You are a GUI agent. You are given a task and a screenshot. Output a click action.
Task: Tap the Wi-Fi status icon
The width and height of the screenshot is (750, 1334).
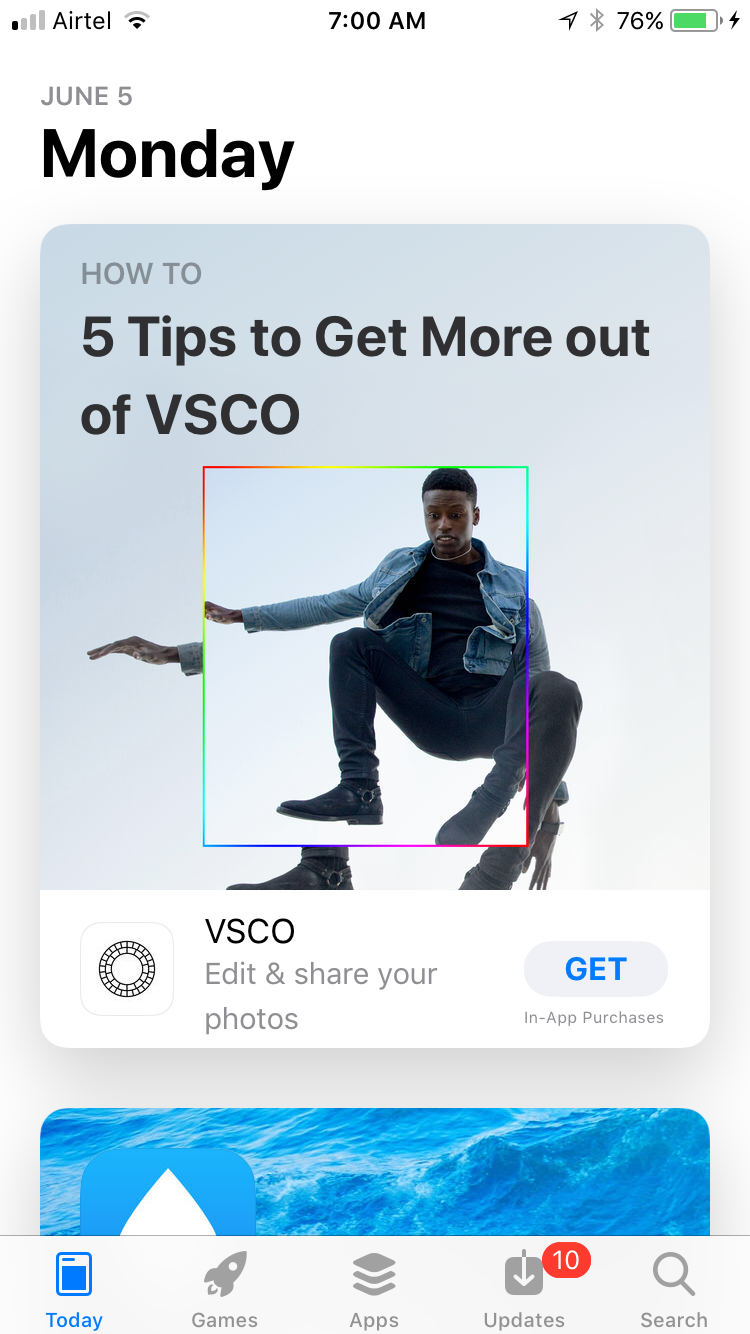[137, 21]
